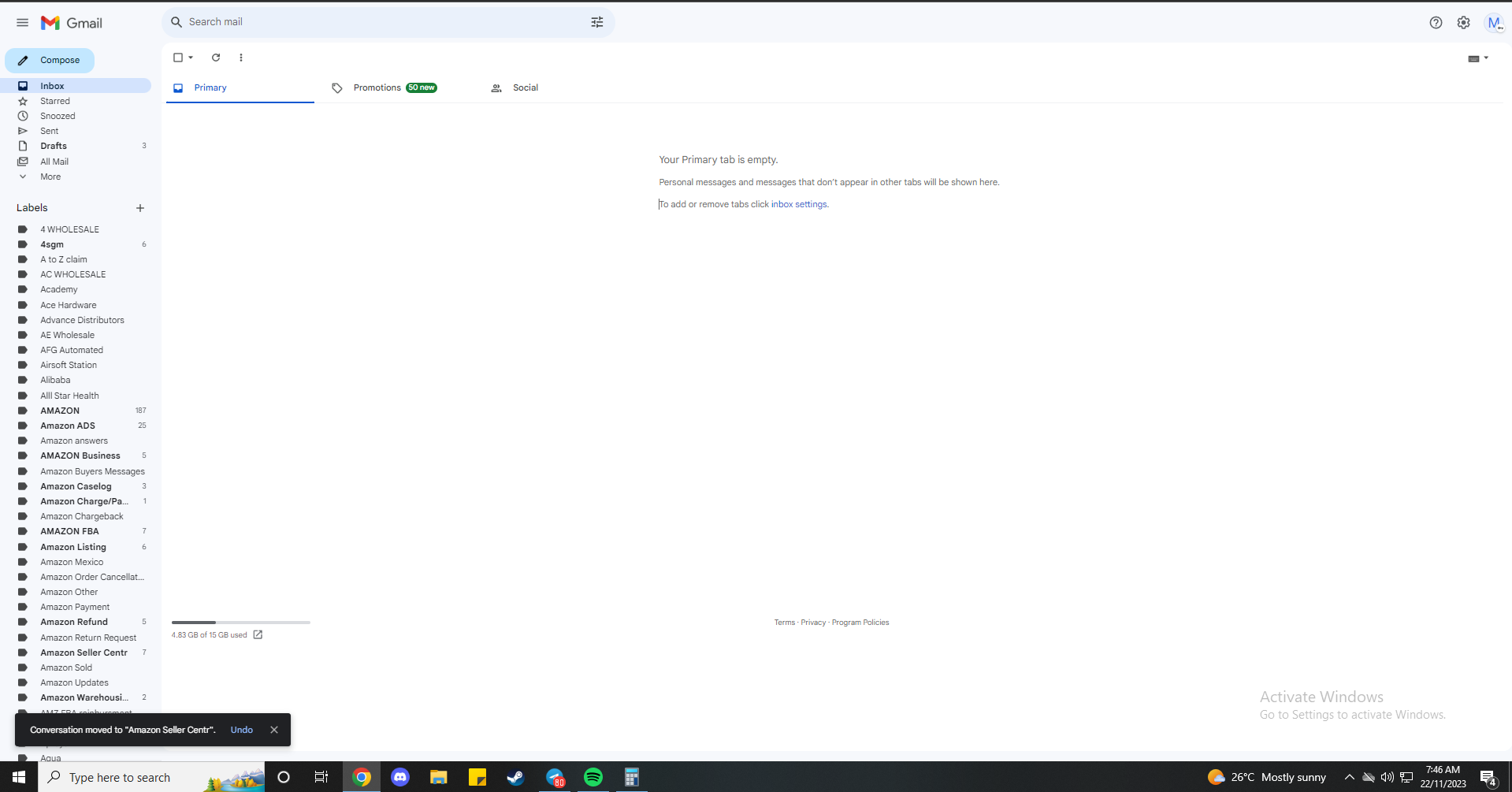
Task: Open Sticky Notes from the taskbar
Action: pyautogui.click(x=477, y=777)
